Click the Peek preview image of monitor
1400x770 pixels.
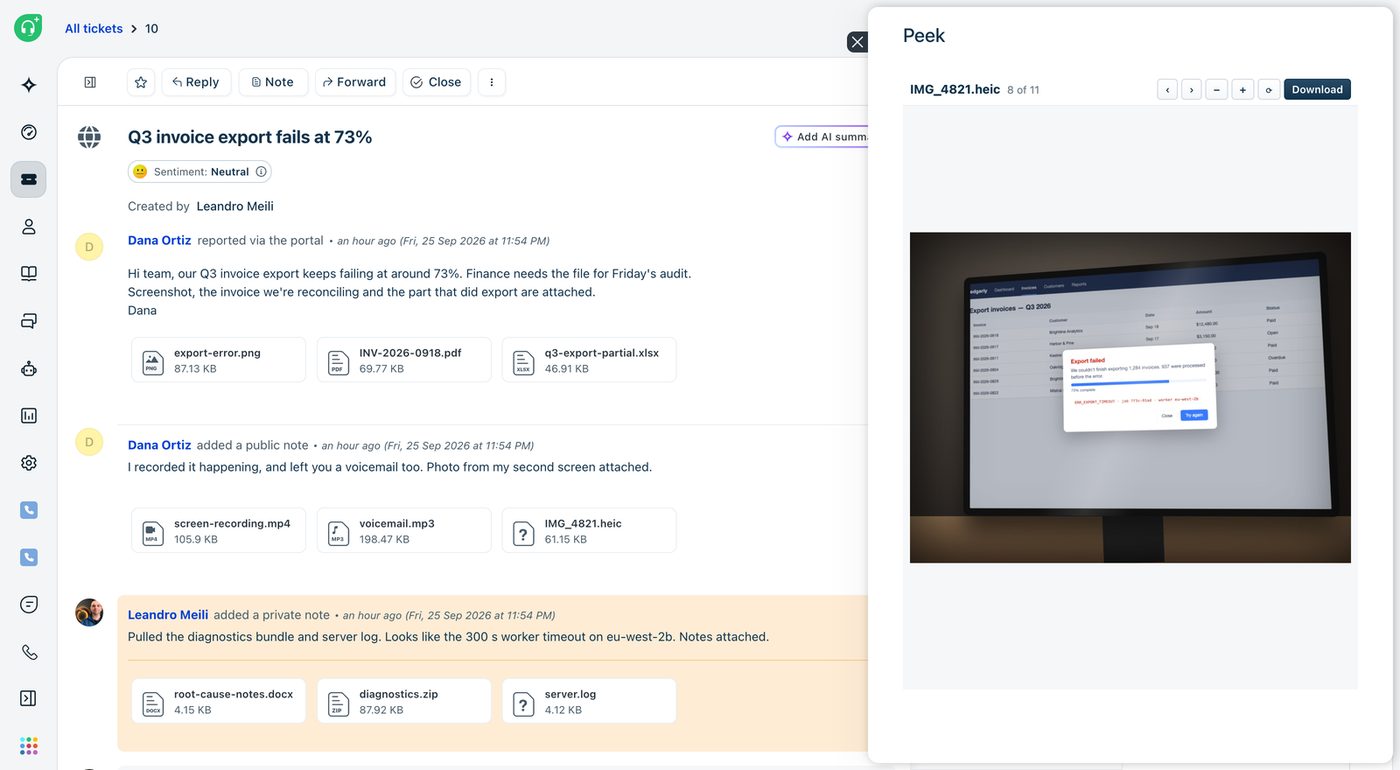(1130, 398)
